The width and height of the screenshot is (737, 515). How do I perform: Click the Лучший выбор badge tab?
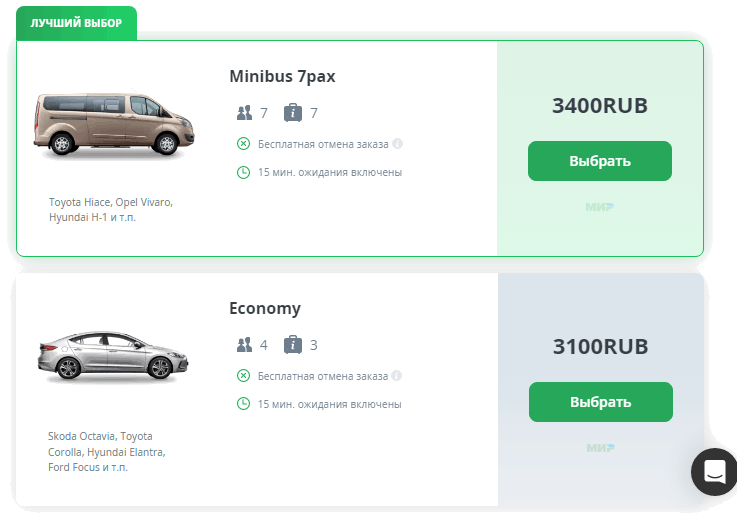[76, 22]
